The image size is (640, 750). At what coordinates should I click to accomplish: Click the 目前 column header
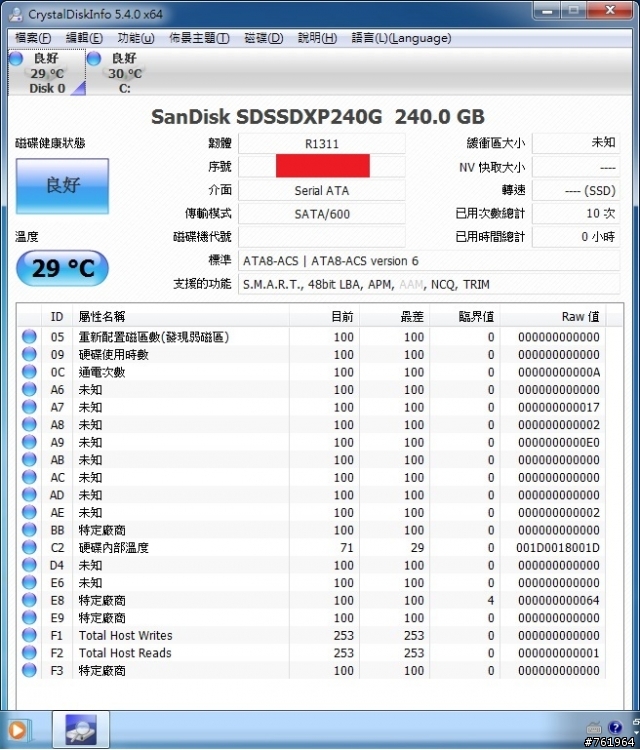(x=324, y=316)
